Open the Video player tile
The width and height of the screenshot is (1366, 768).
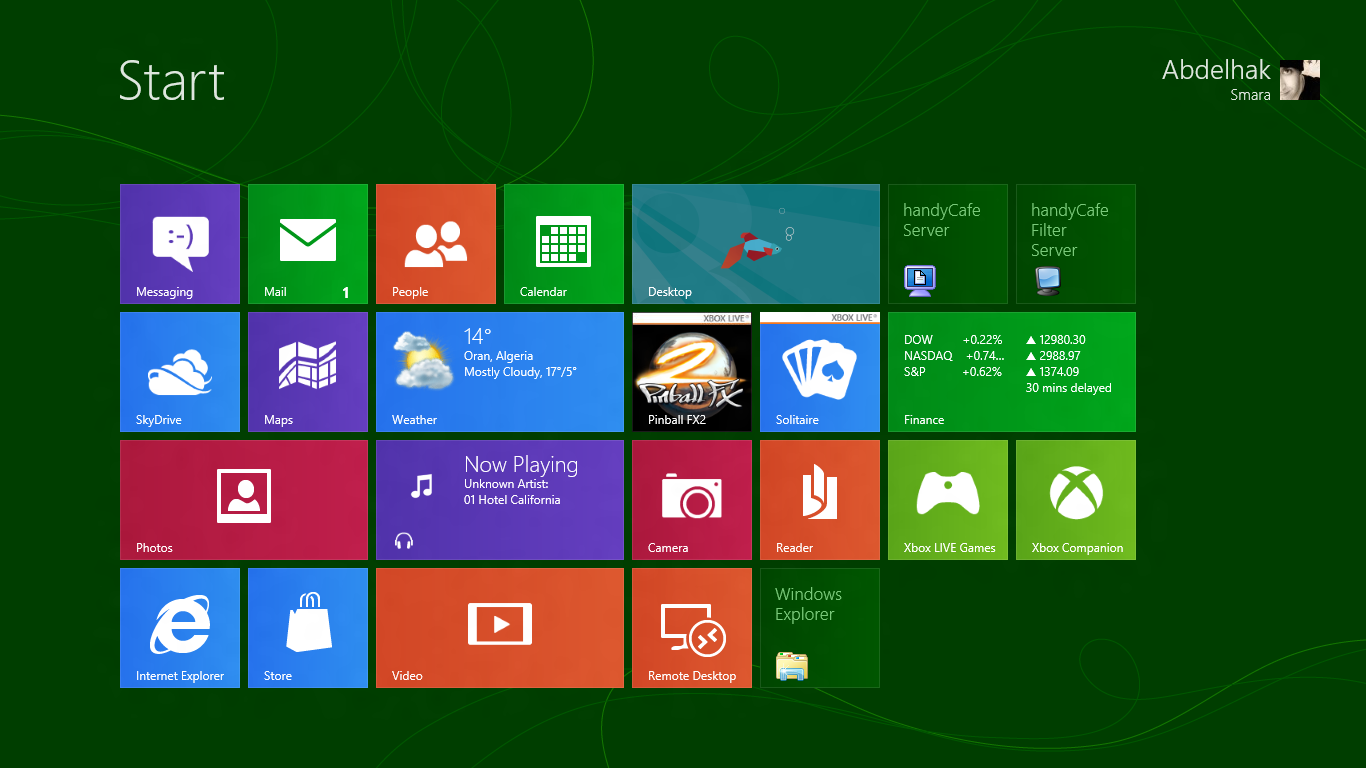point(500,628)
